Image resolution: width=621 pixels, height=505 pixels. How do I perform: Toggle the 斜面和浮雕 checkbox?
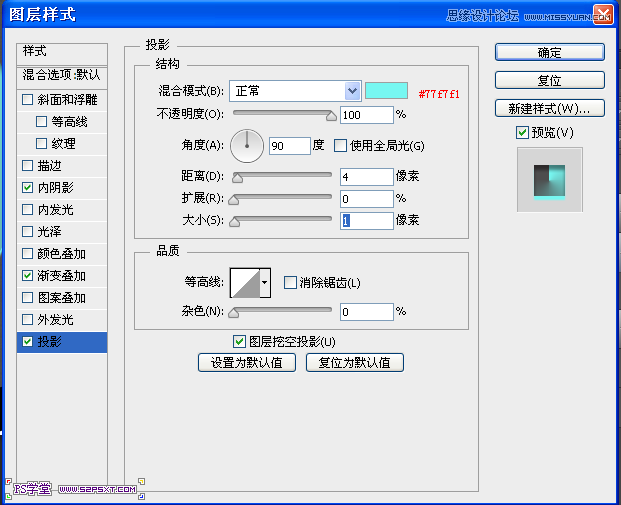coord(27,99)
